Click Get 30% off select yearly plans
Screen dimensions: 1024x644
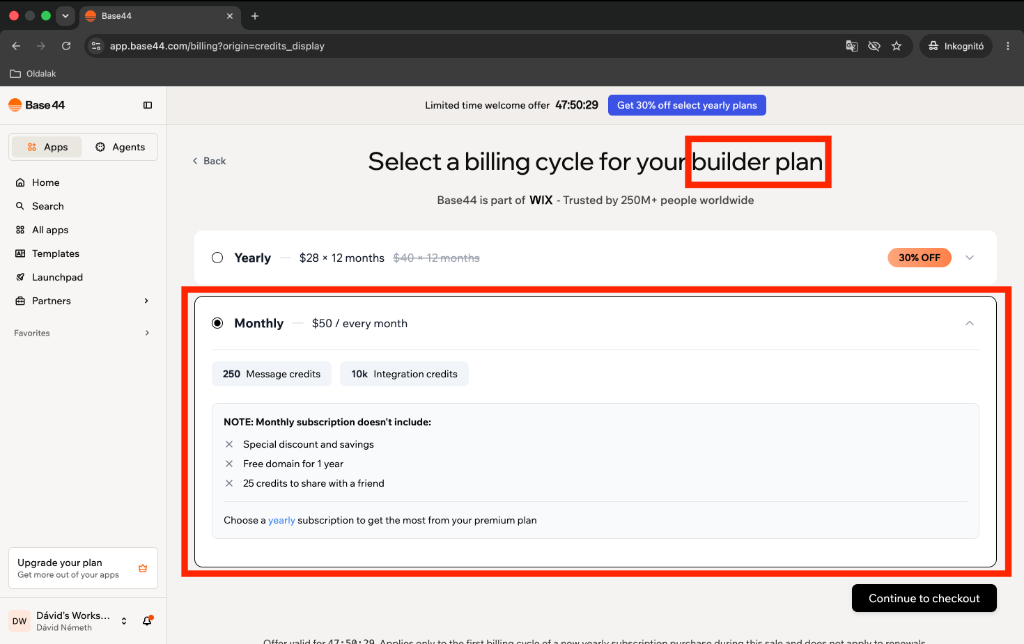[x=686, y=105]
